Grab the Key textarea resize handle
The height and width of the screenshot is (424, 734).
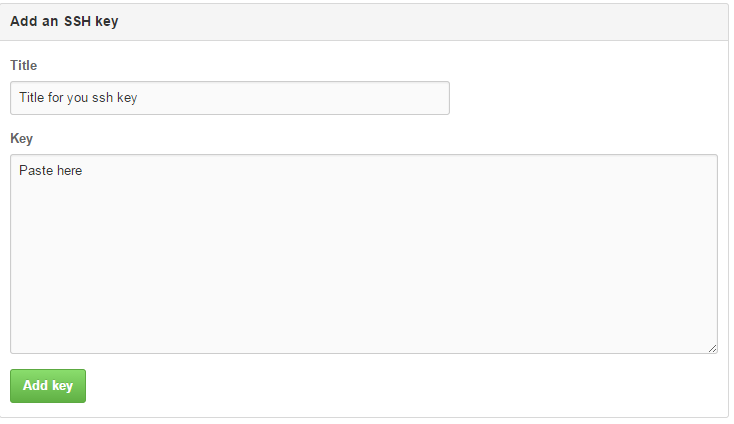click(x=713, y=348)
